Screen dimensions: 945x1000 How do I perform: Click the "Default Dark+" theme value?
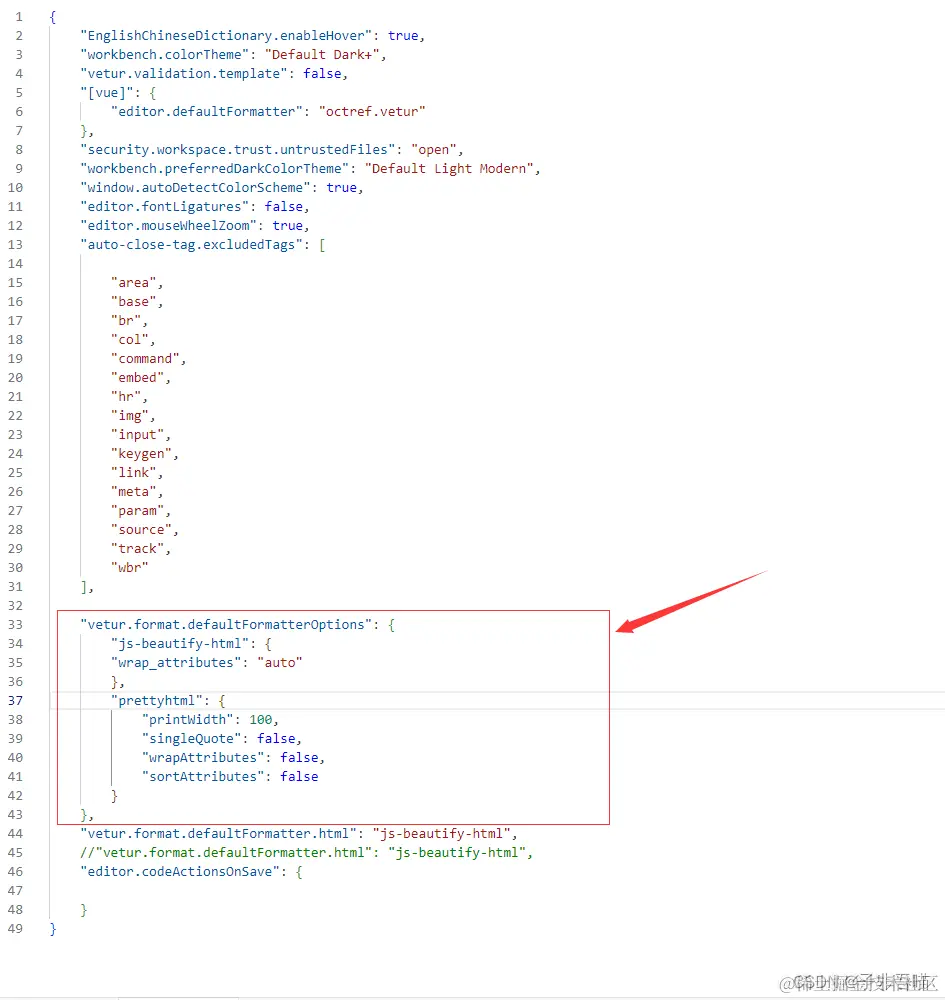[322, 55]
